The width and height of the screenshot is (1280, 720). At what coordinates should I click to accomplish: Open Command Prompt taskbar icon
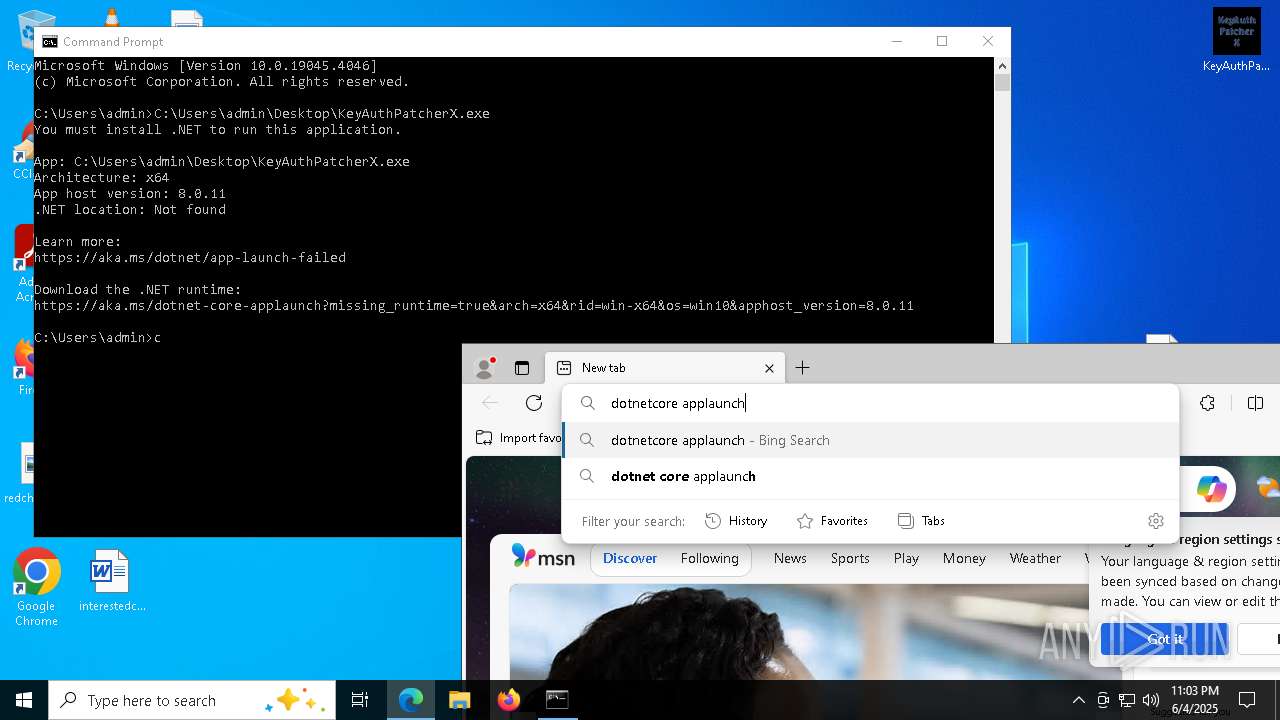click(x=557, y=700)
